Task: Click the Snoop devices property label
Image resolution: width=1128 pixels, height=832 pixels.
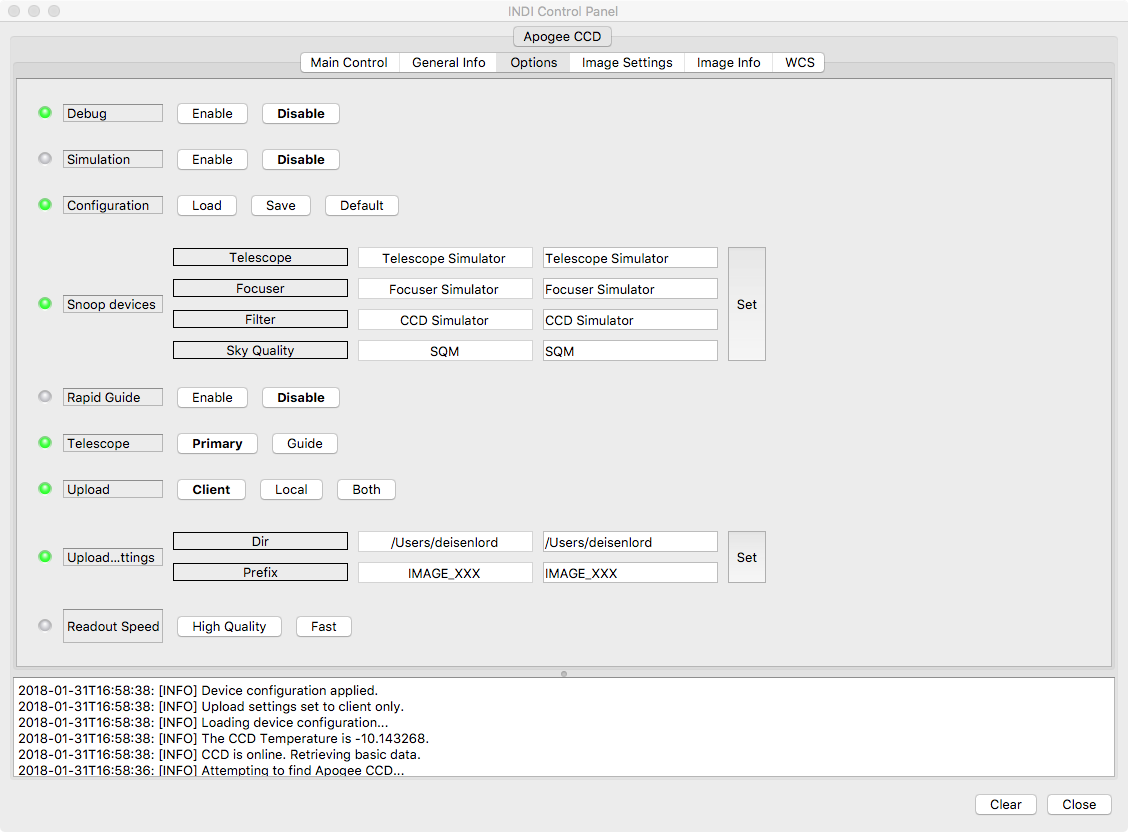Action: coord(112,304)
